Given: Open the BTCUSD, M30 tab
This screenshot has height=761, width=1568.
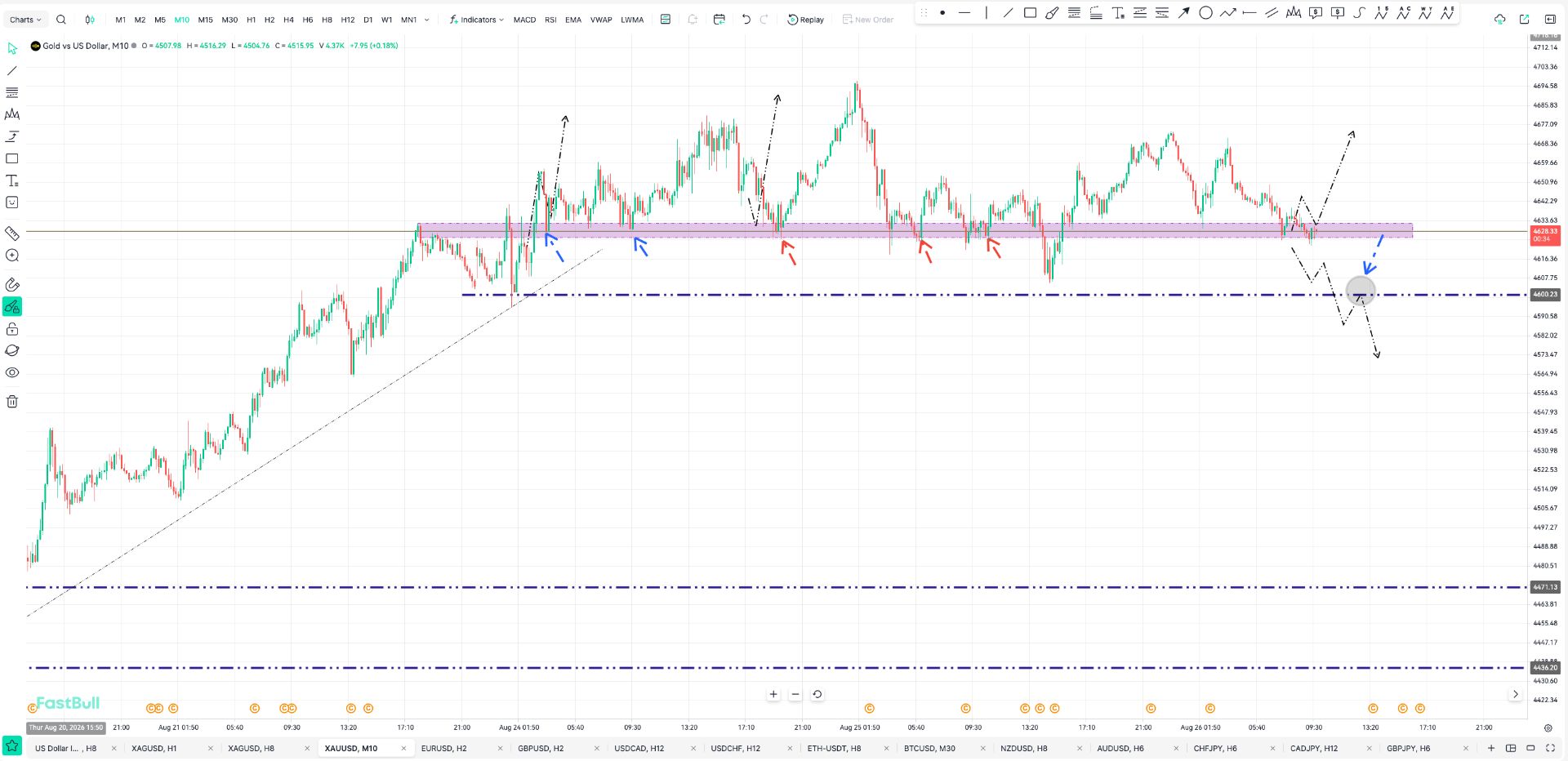Looking at the screenshot, I should point(929,748).
